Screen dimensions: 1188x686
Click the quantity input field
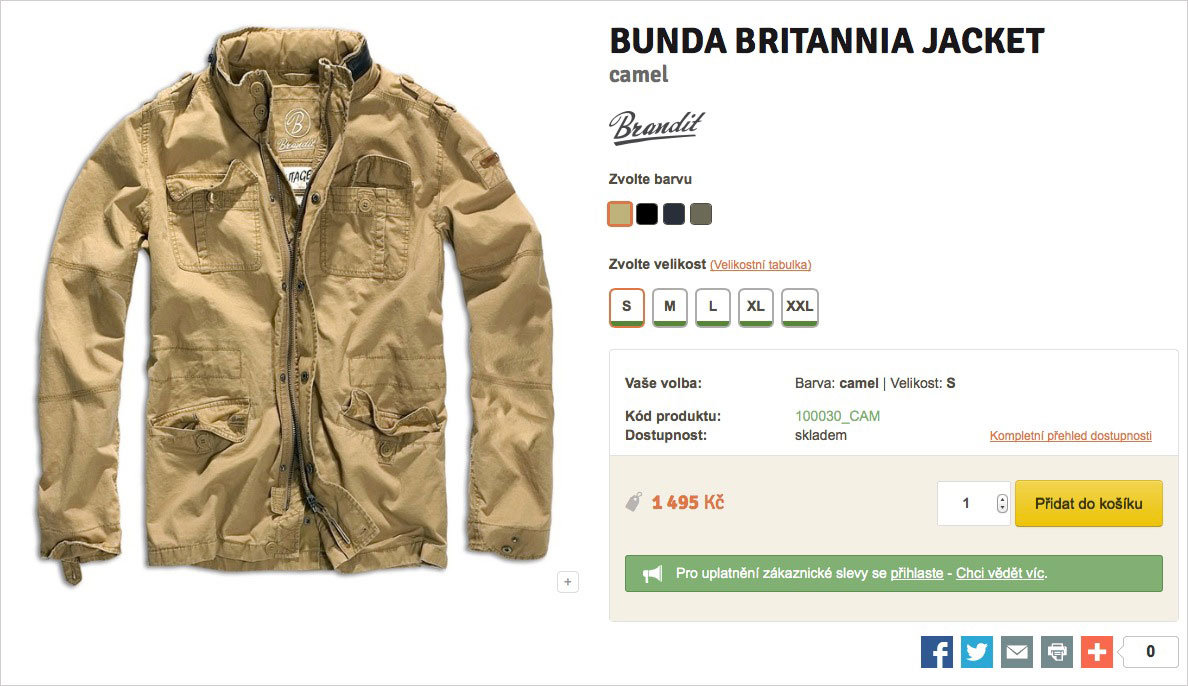click(967, 503)
